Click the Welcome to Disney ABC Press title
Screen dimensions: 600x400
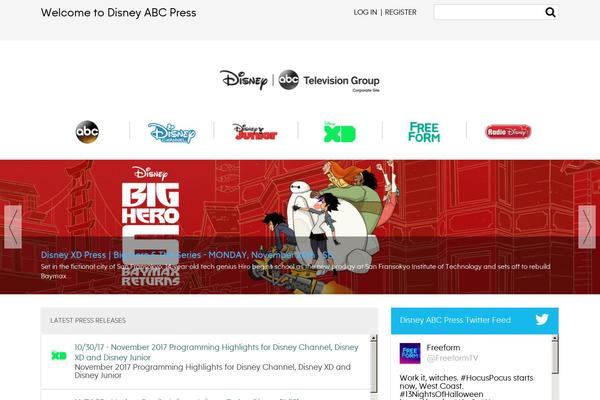tap(119, 13)
